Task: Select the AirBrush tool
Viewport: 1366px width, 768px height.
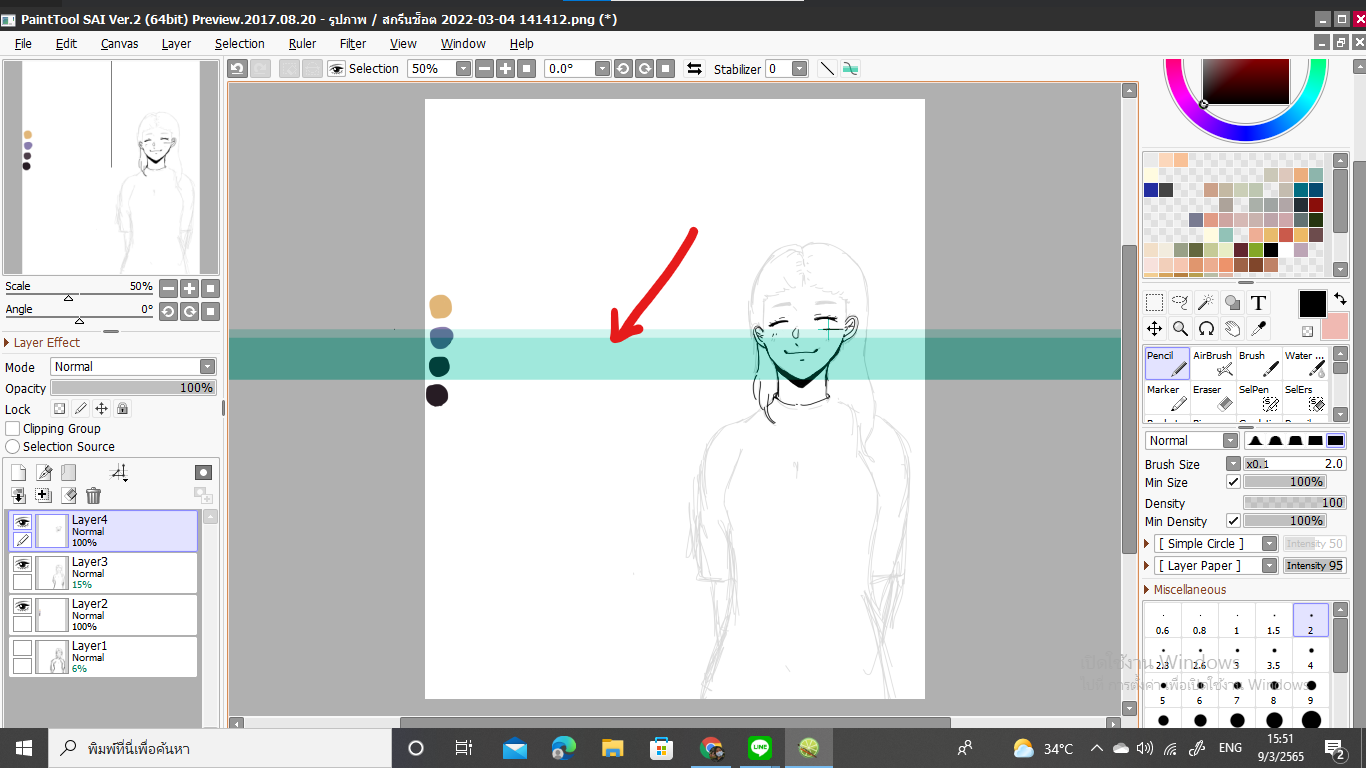Action: click(x=1212, y=363)
